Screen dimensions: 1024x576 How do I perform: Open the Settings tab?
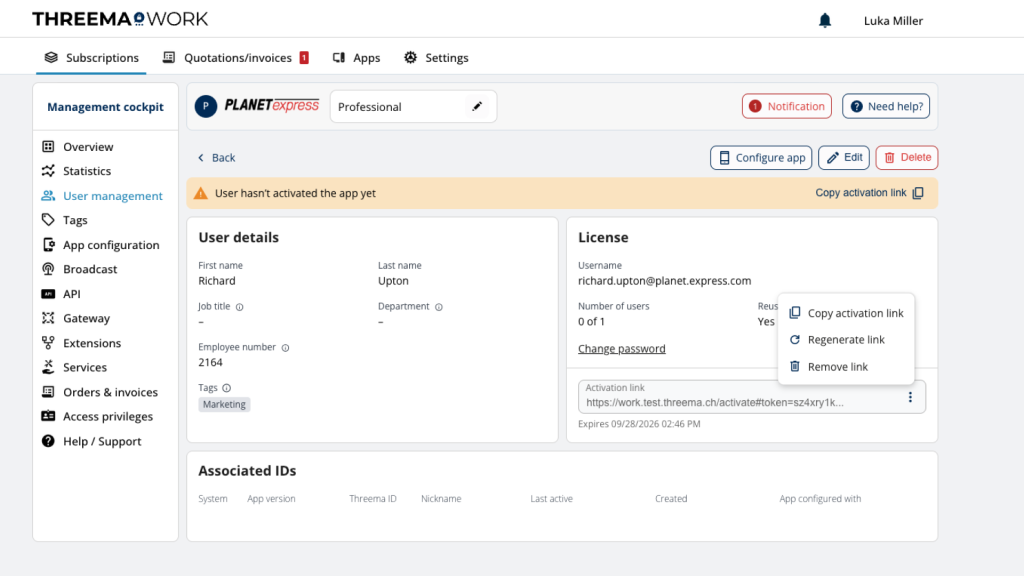pos(436,57)
